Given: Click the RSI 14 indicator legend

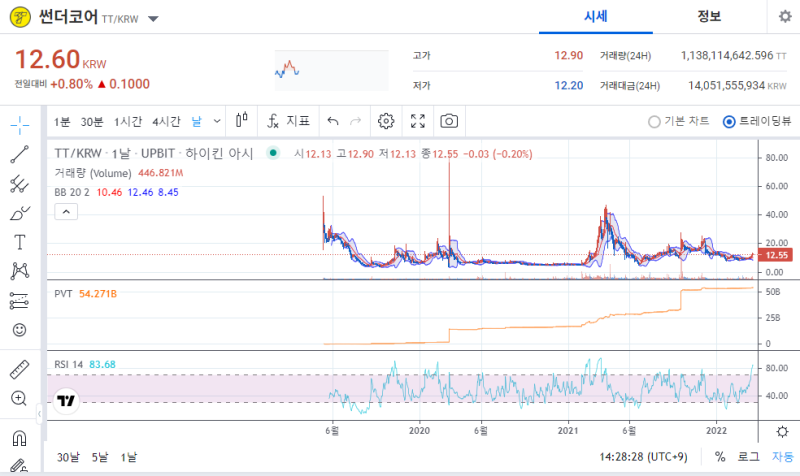Looking at the screenshot, I should pos(68,364).
